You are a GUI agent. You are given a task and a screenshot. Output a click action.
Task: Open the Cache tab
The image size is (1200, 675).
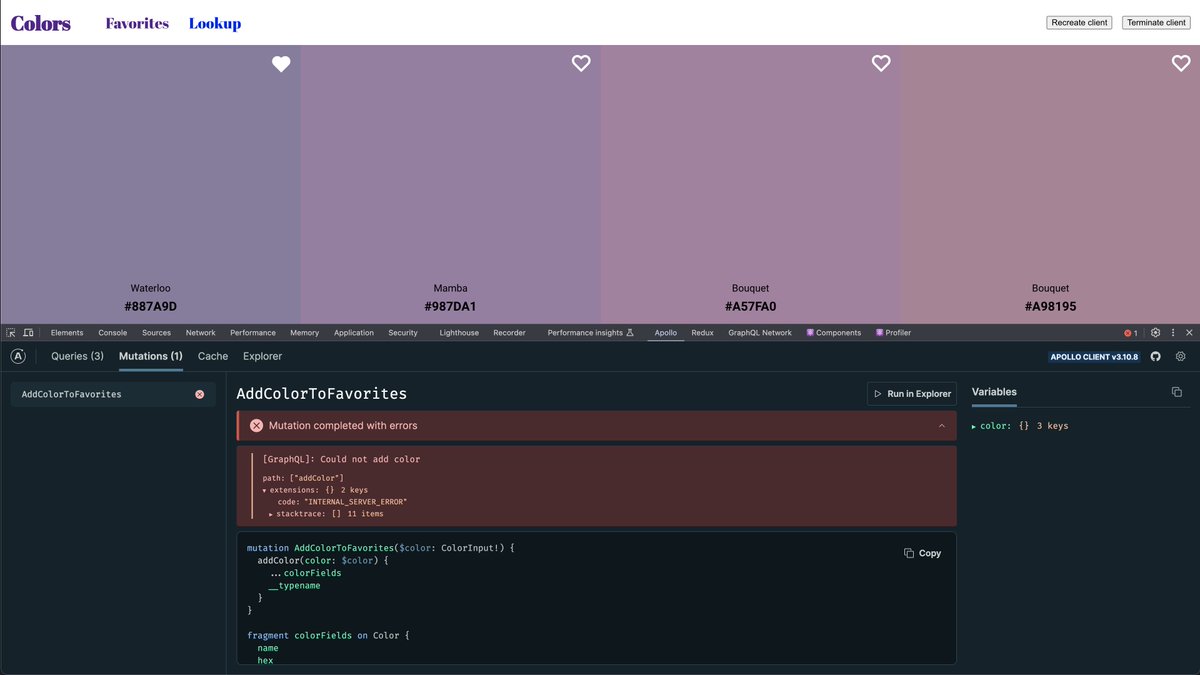pos(213,356)
